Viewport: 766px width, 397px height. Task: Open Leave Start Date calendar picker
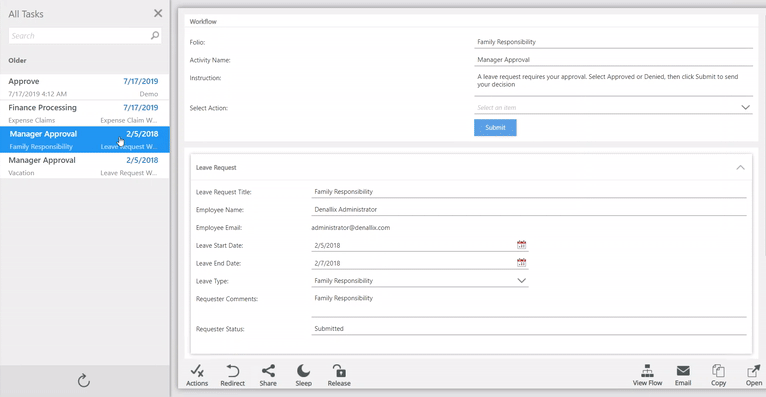(521, 245)
